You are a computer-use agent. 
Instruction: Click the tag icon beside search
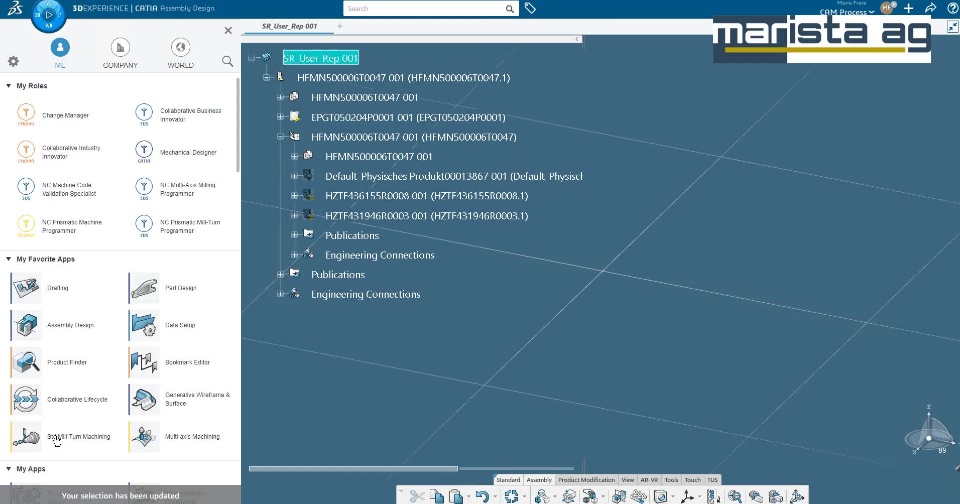(x=530, y=9)
